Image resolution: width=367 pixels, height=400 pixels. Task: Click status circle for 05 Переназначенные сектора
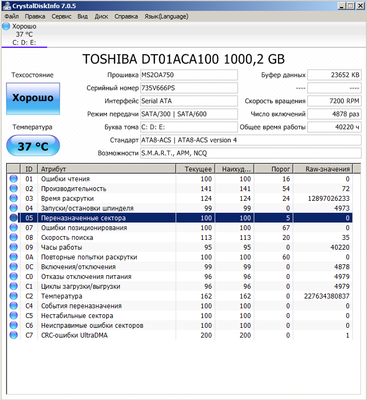(14, 218)
